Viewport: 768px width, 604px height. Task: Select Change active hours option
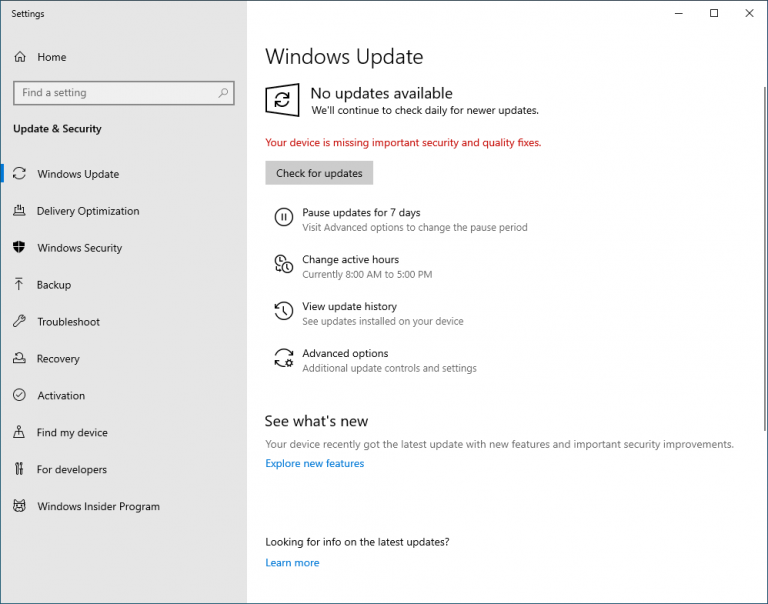pos(350,260)
